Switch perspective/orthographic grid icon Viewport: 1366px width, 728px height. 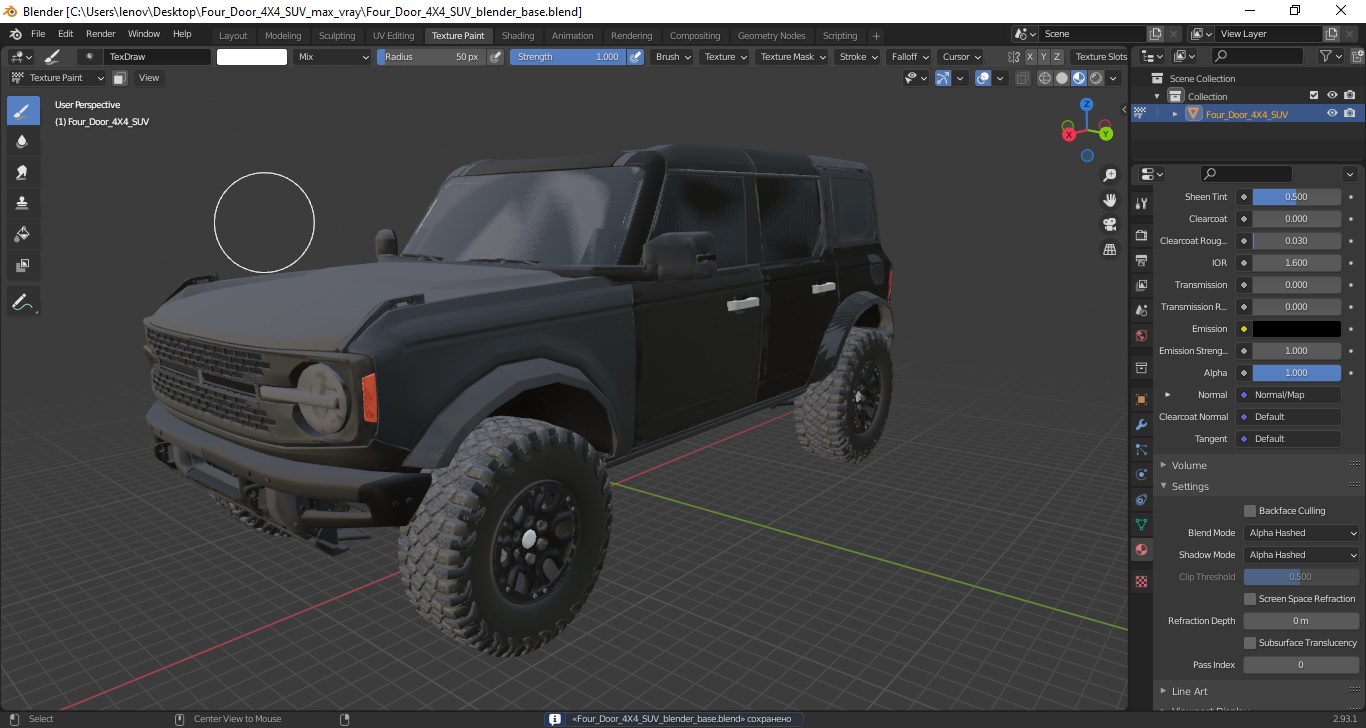coord(1109,249)
